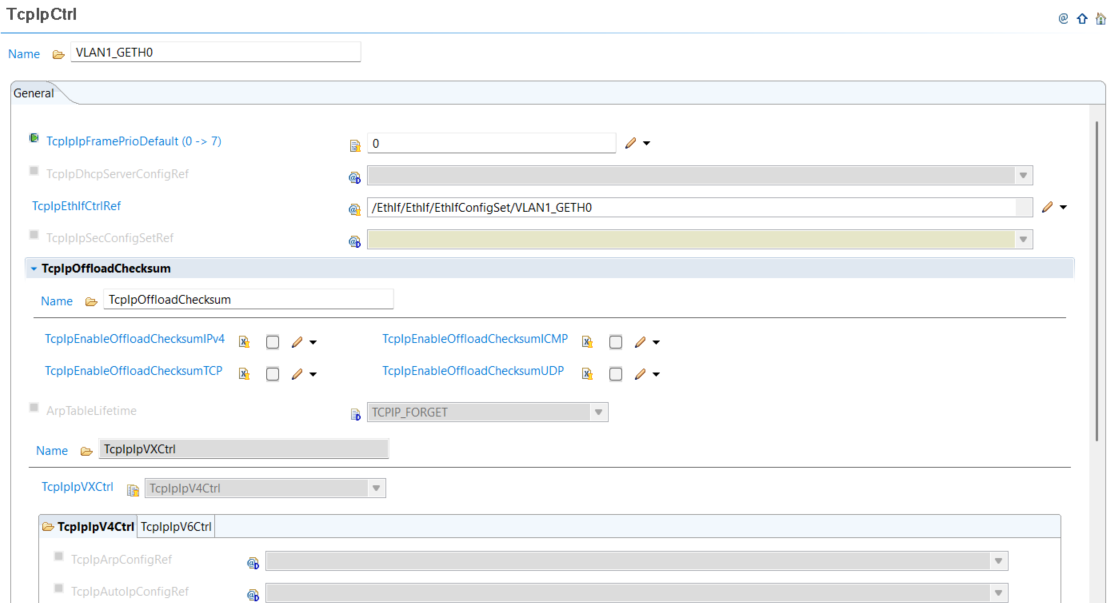Viewport: 1113px width, 603px height.
Task: Click the TcpIpIpFramePrioDefault label link
Action: point(133,141)
